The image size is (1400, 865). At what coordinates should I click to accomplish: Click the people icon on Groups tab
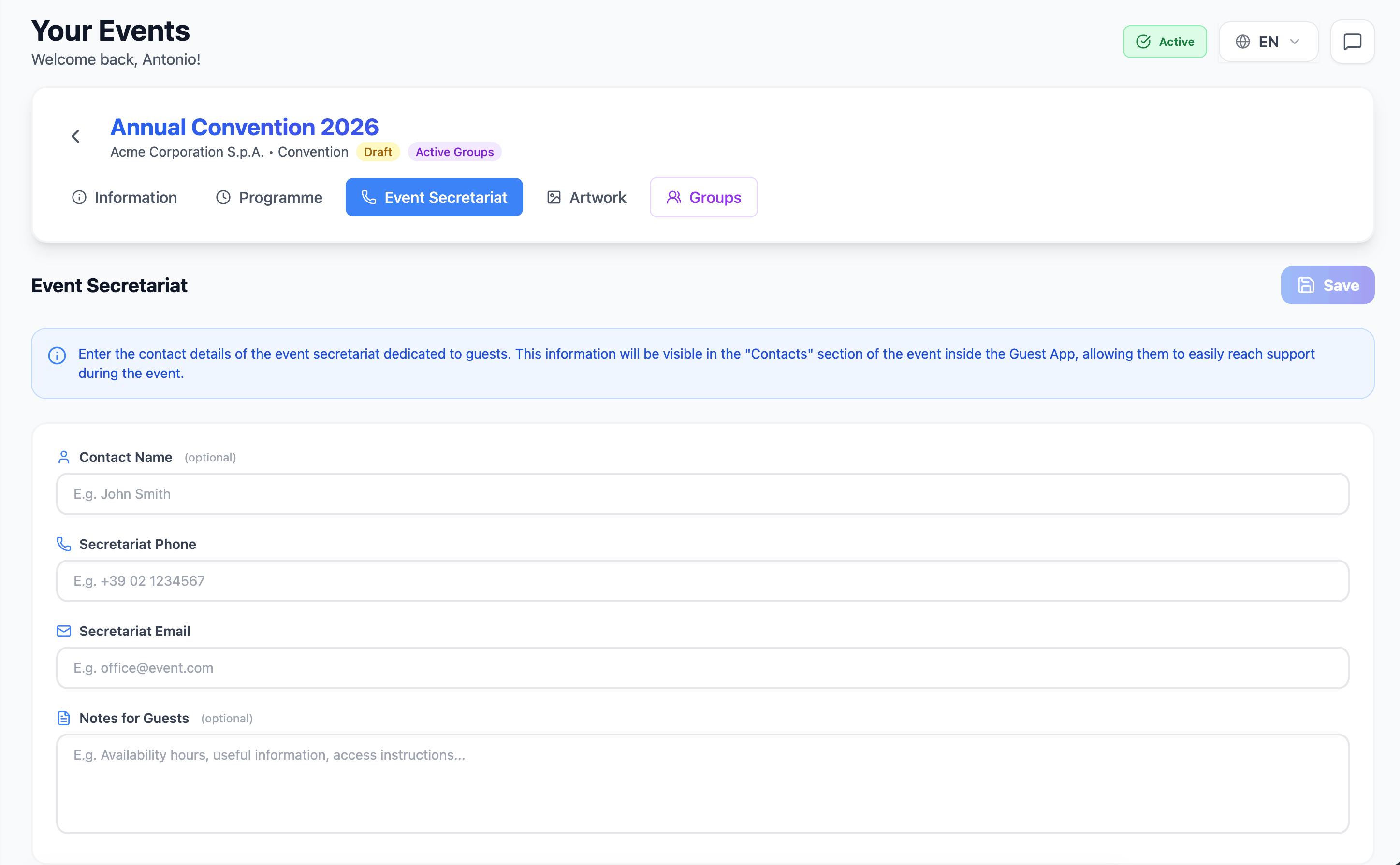click(x=674, y=197)
